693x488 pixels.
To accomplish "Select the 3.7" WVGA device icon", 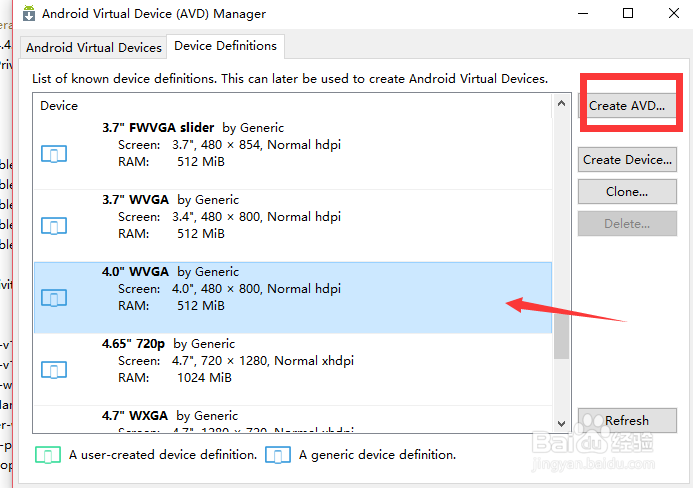I will (54, 226).
